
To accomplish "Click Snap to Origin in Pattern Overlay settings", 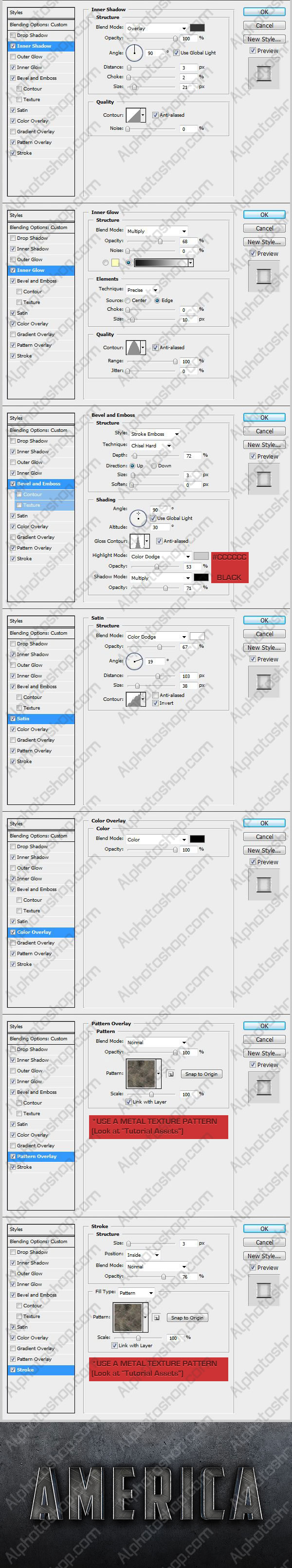I will tap(201, 1074).
